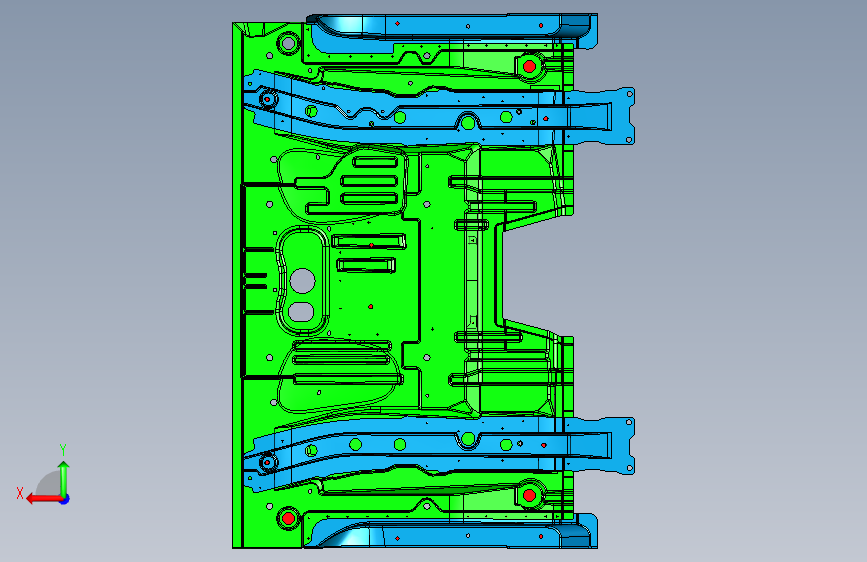Select the ringed circular boss at top left of the panel

click(x=288, y=43)
